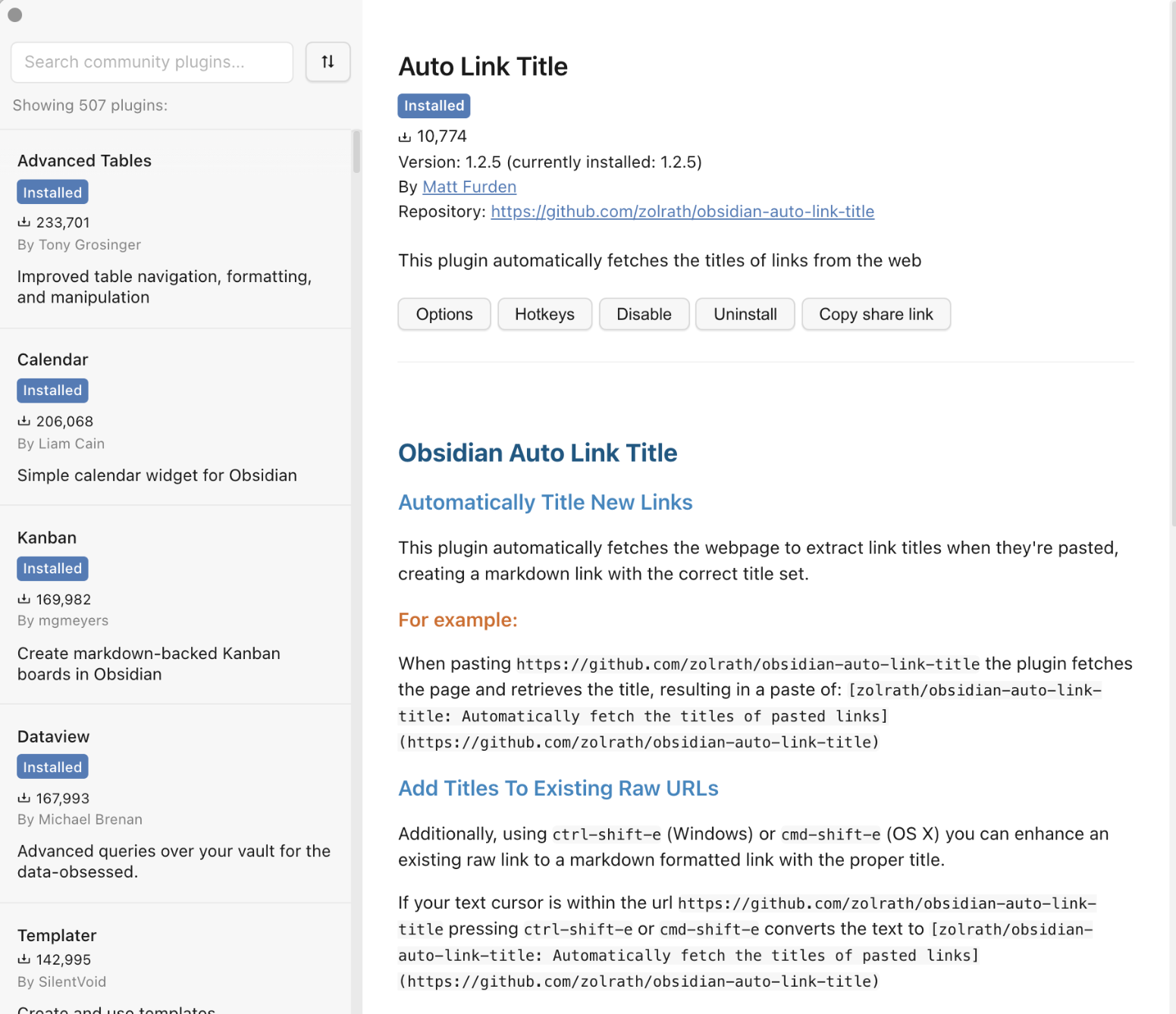Select the Calendar plugin in the list
1176x1014 pixels.
(x=53, y=359)
